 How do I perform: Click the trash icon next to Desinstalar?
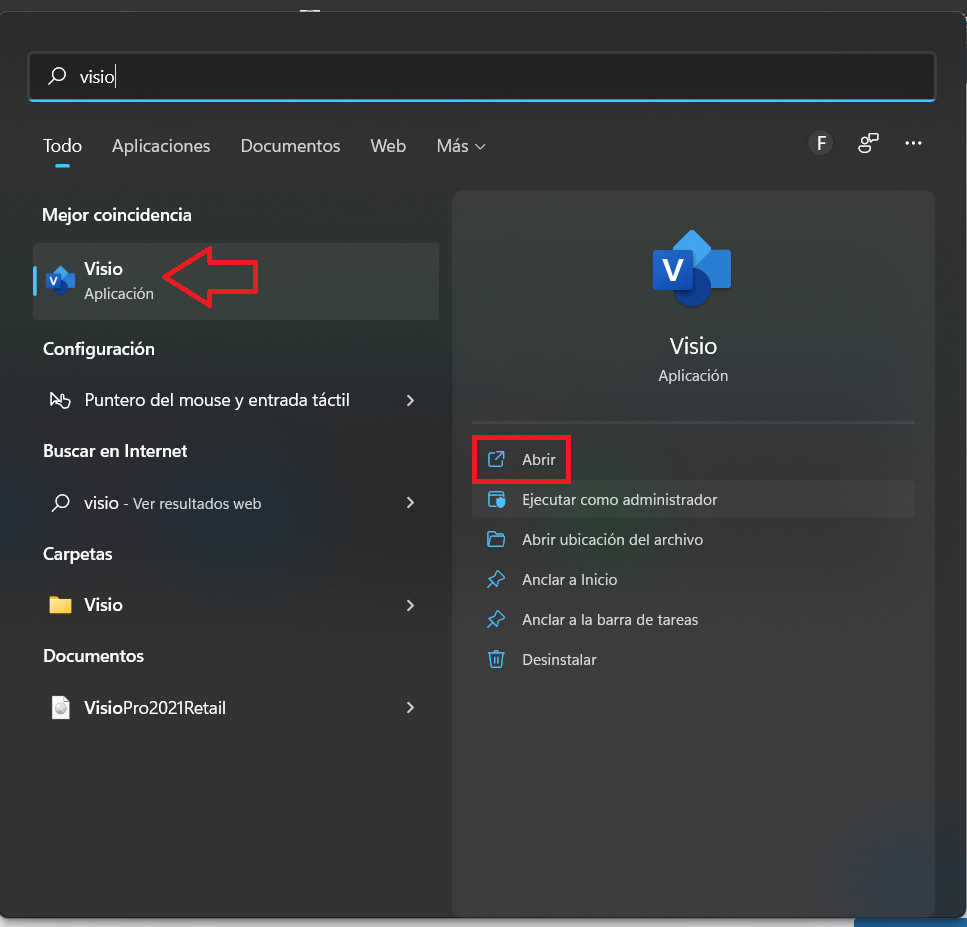[496, 659]
